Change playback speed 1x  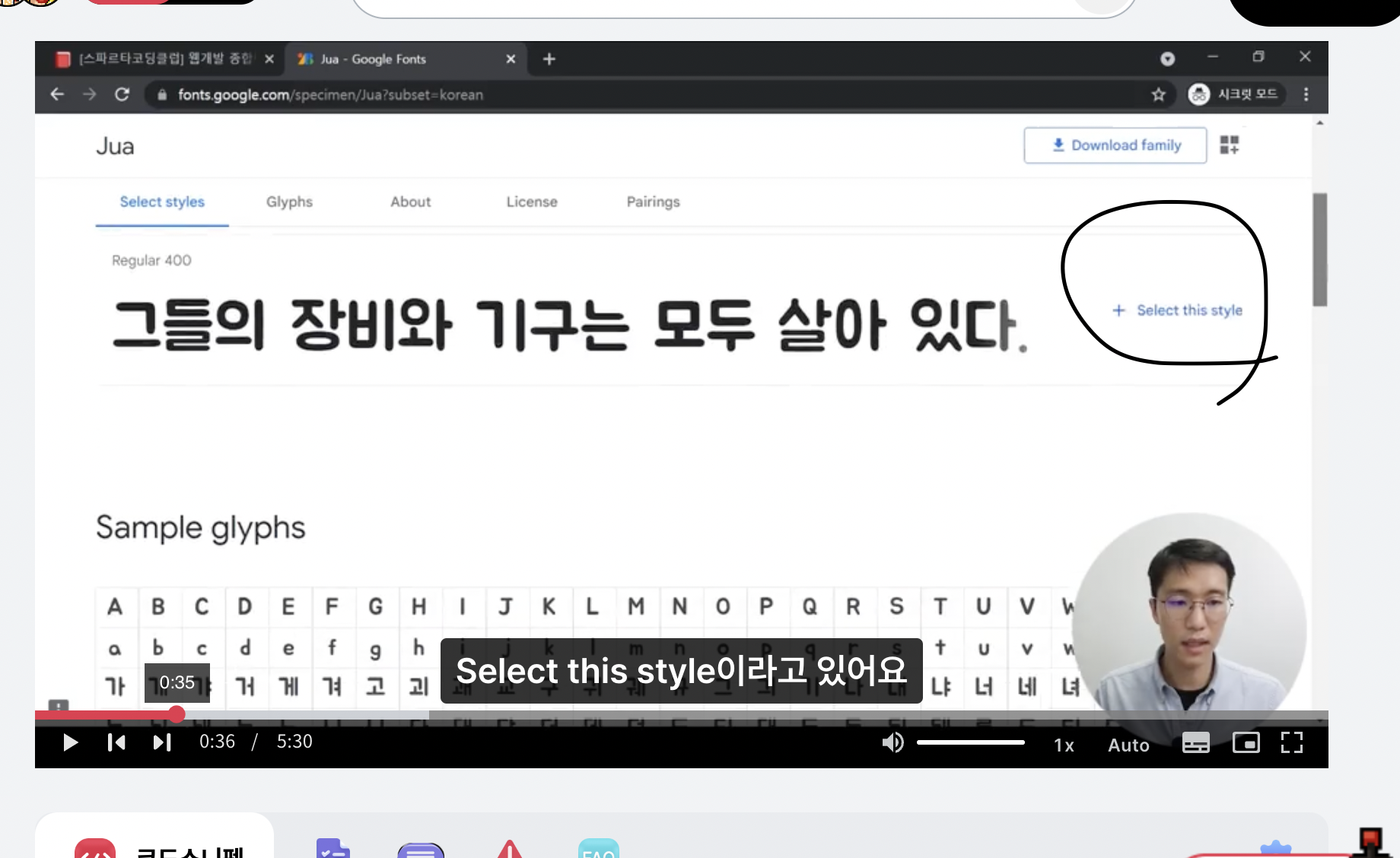point(1064,745)
